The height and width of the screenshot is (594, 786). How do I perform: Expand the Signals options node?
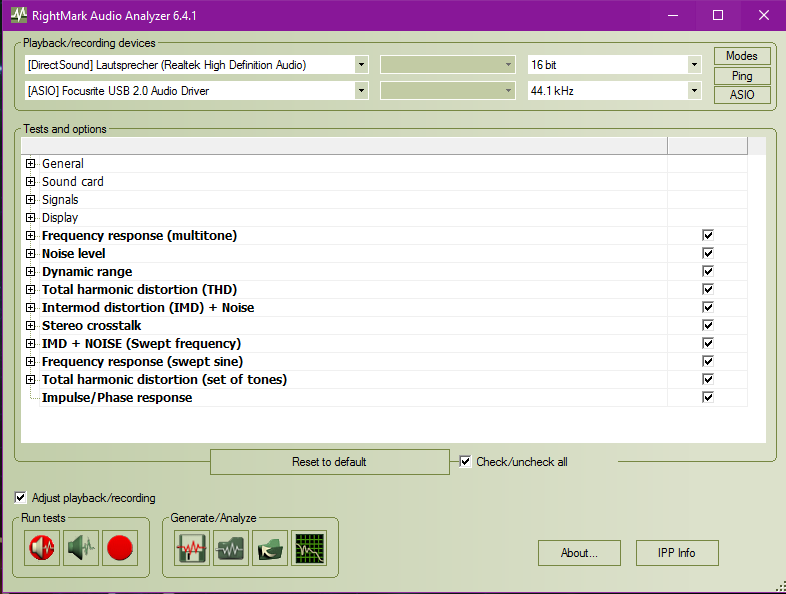pos(31,200)
